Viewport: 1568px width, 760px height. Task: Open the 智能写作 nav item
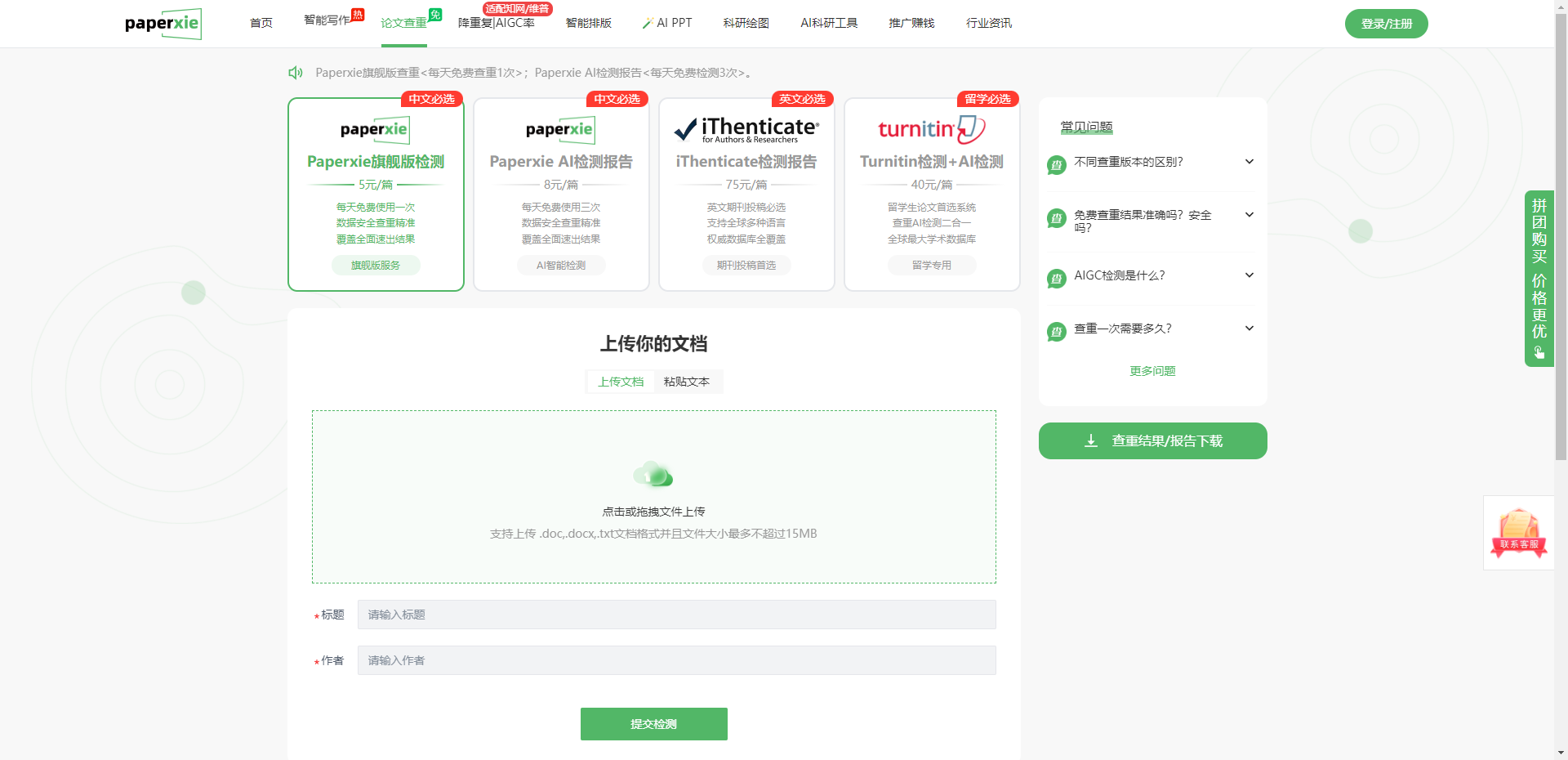click(327, 20)
